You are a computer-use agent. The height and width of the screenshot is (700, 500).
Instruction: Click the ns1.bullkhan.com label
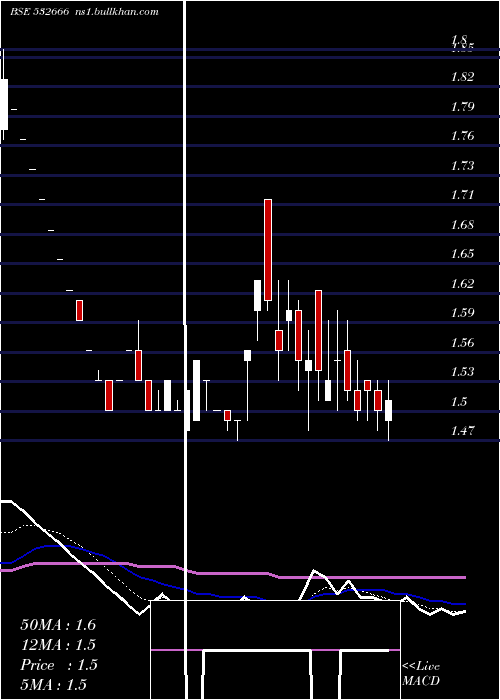pos(117,12)
